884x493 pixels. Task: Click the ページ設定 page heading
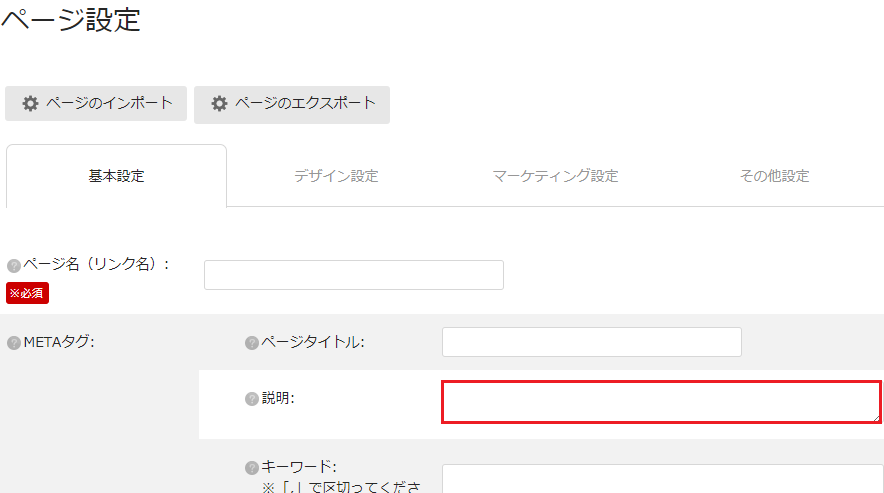(71, 20)
